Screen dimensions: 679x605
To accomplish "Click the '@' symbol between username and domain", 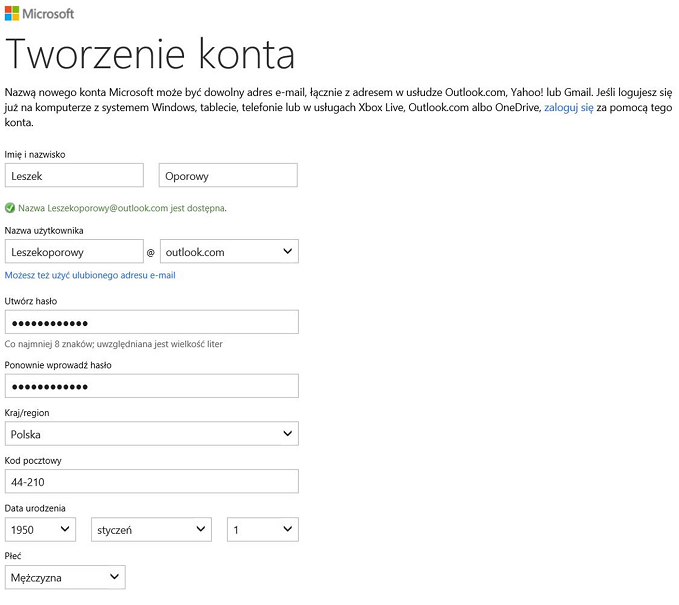I will tap(151, 252).
